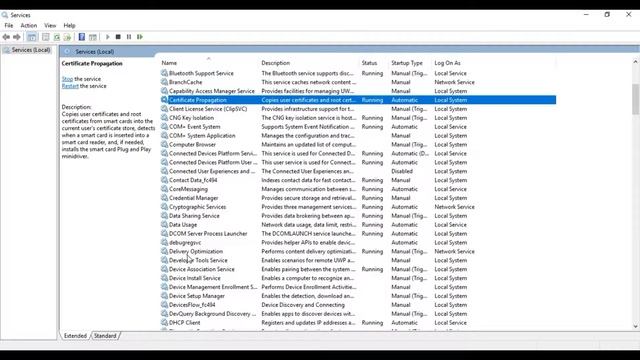Click the Refresh toolbar icon
This screenshot has width=640, height=360.
point(57,37)
